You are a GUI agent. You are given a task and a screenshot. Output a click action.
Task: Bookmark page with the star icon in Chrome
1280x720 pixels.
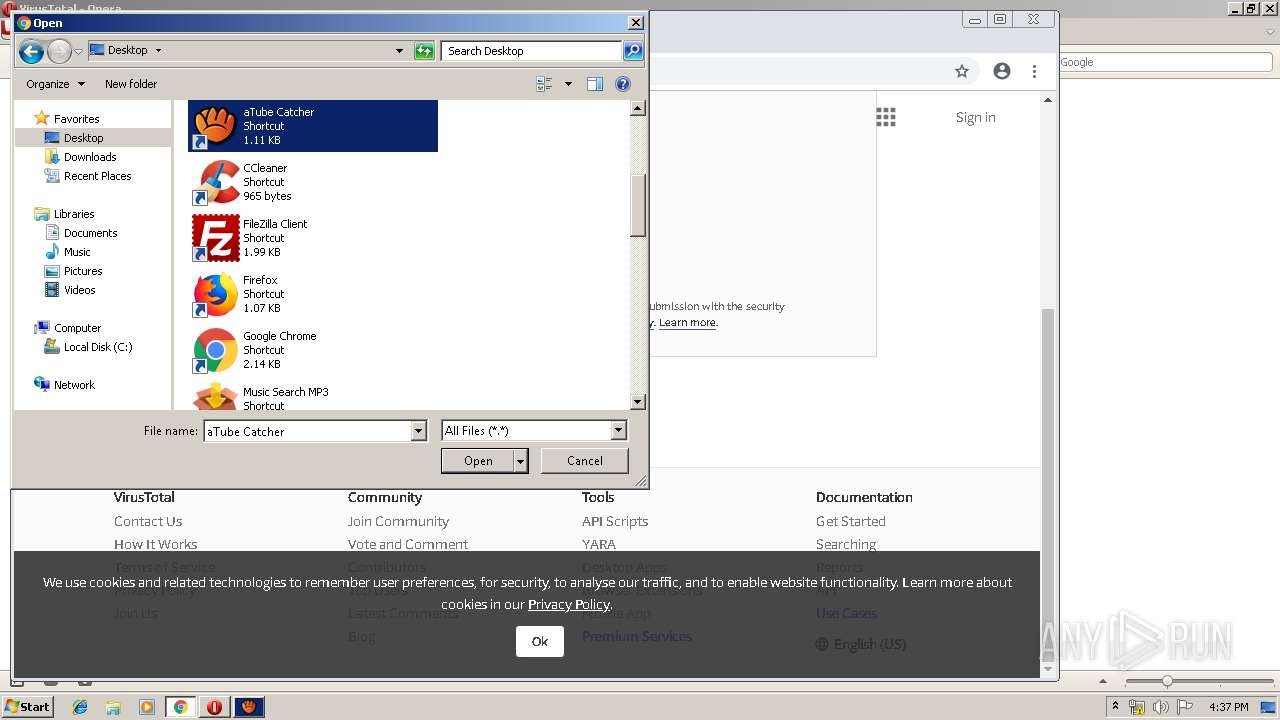tap(962, 71)
